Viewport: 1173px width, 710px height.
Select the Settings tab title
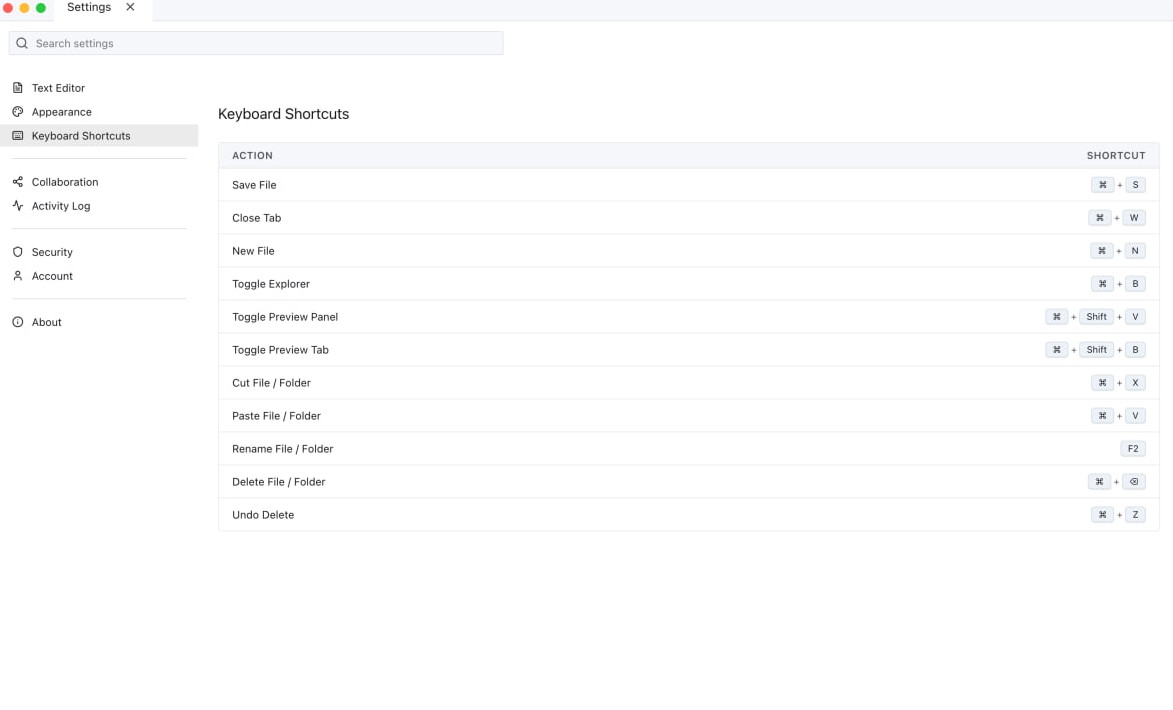(x=88, y=7)
